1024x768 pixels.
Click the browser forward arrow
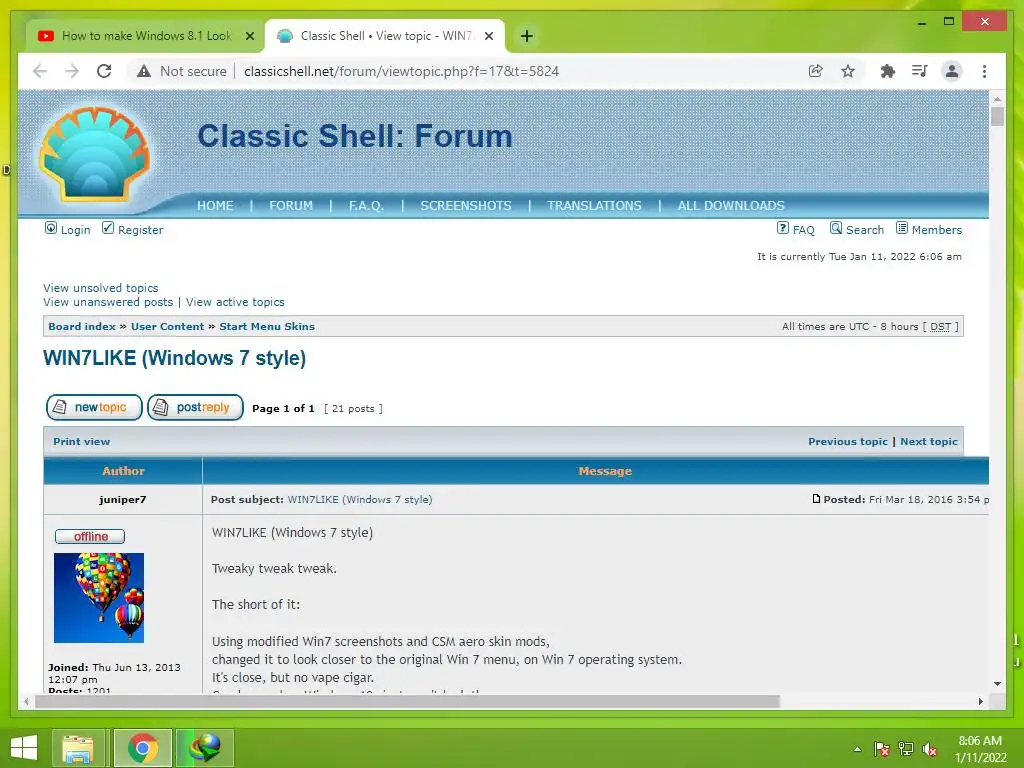point(72,71)
